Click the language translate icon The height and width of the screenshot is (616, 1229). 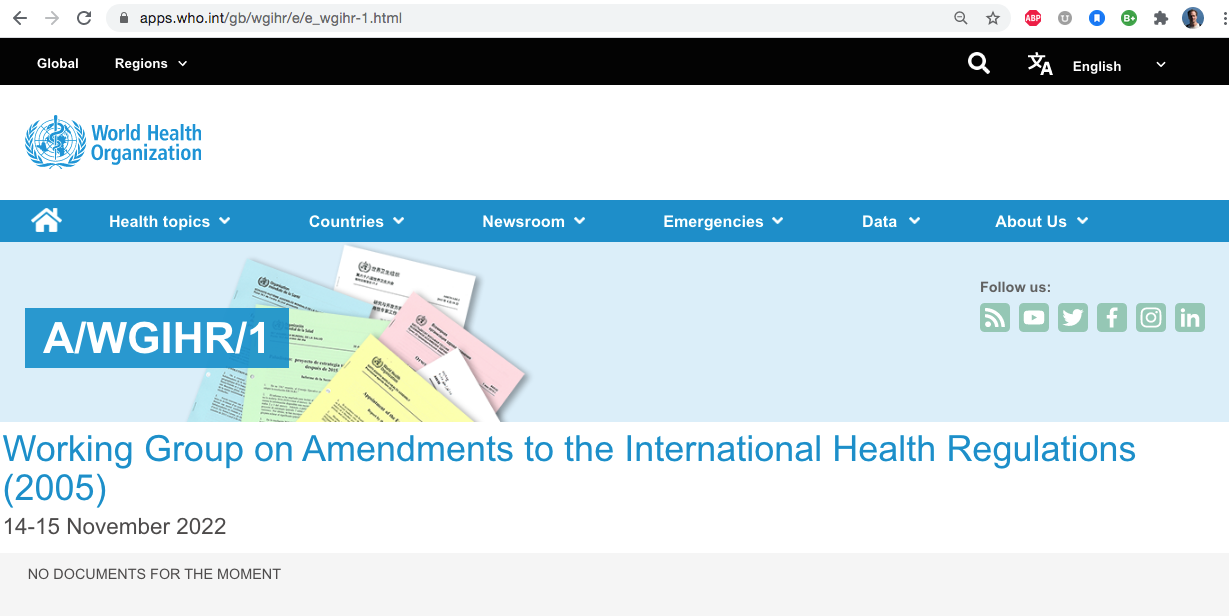pyautogui.click(x=1040, y=64)
